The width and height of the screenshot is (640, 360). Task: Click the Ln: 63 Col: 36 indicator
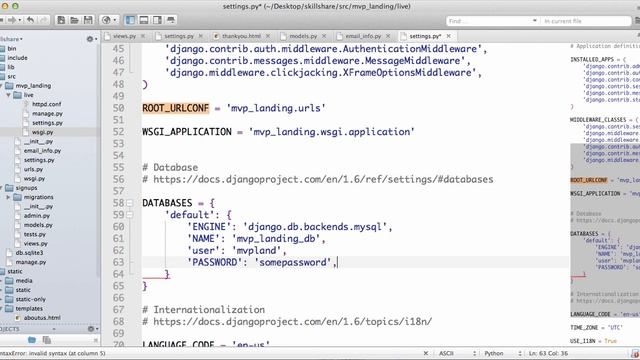click(548, 353)
